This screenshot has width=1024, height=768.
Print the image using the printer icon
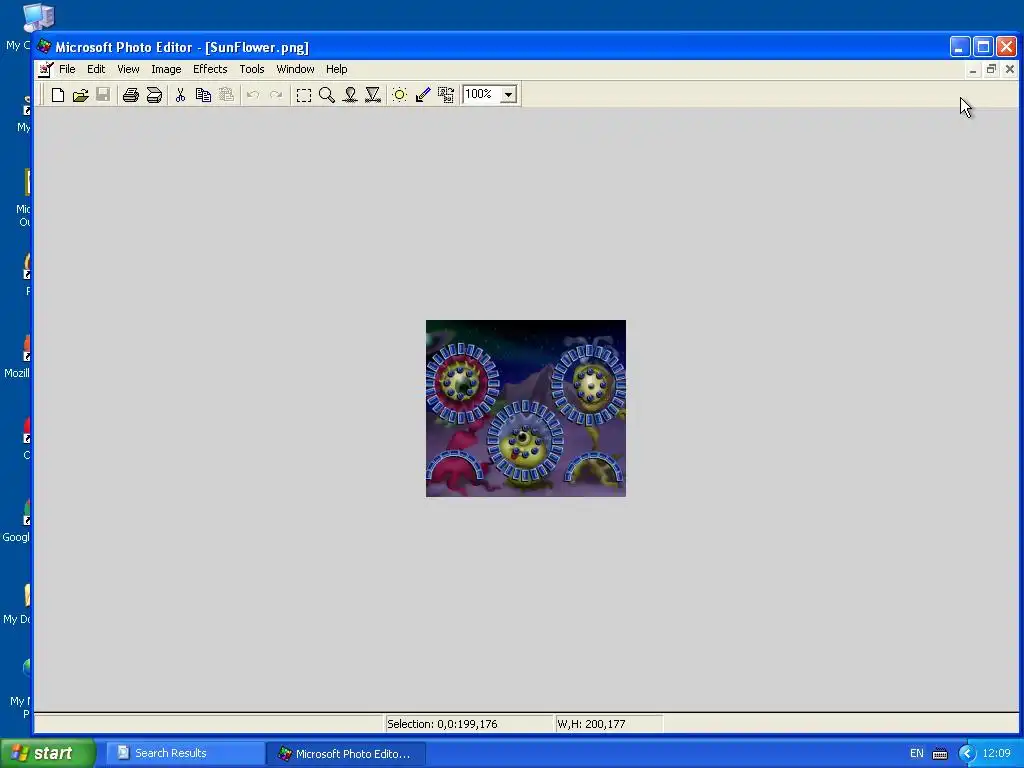[x=131, y=95]
